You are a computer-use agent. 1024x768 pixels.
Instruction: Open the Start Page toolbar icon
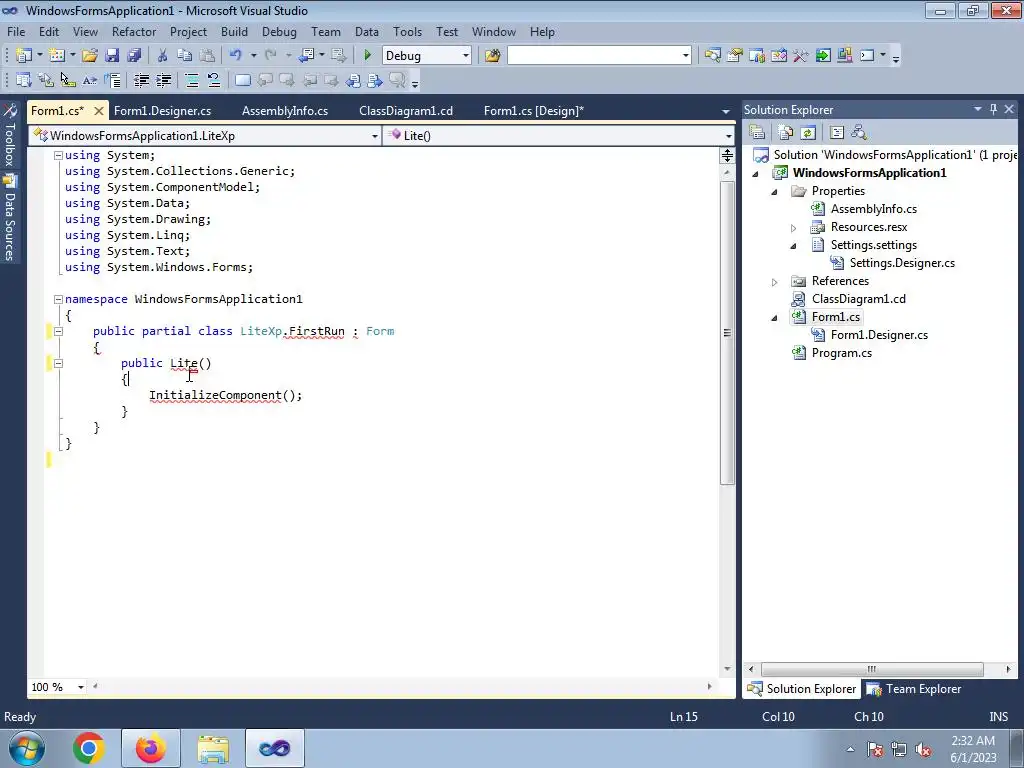click(x=823, y=56)
